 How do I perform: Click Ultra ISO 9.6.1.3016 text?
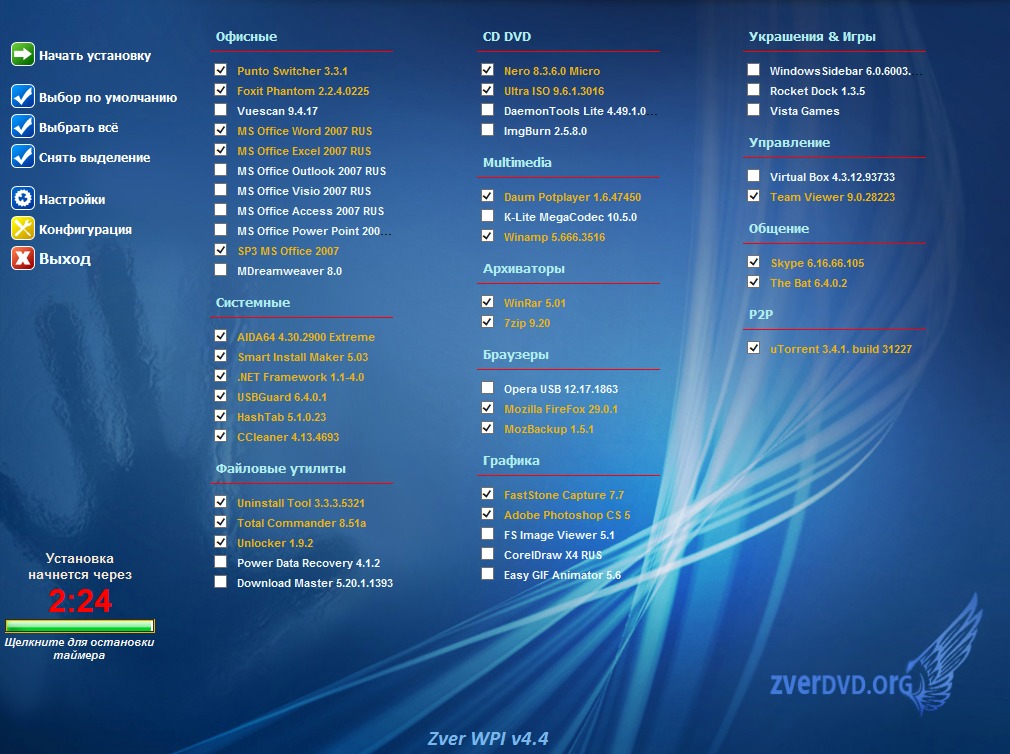pyautogui.click(x=554, y=91)
